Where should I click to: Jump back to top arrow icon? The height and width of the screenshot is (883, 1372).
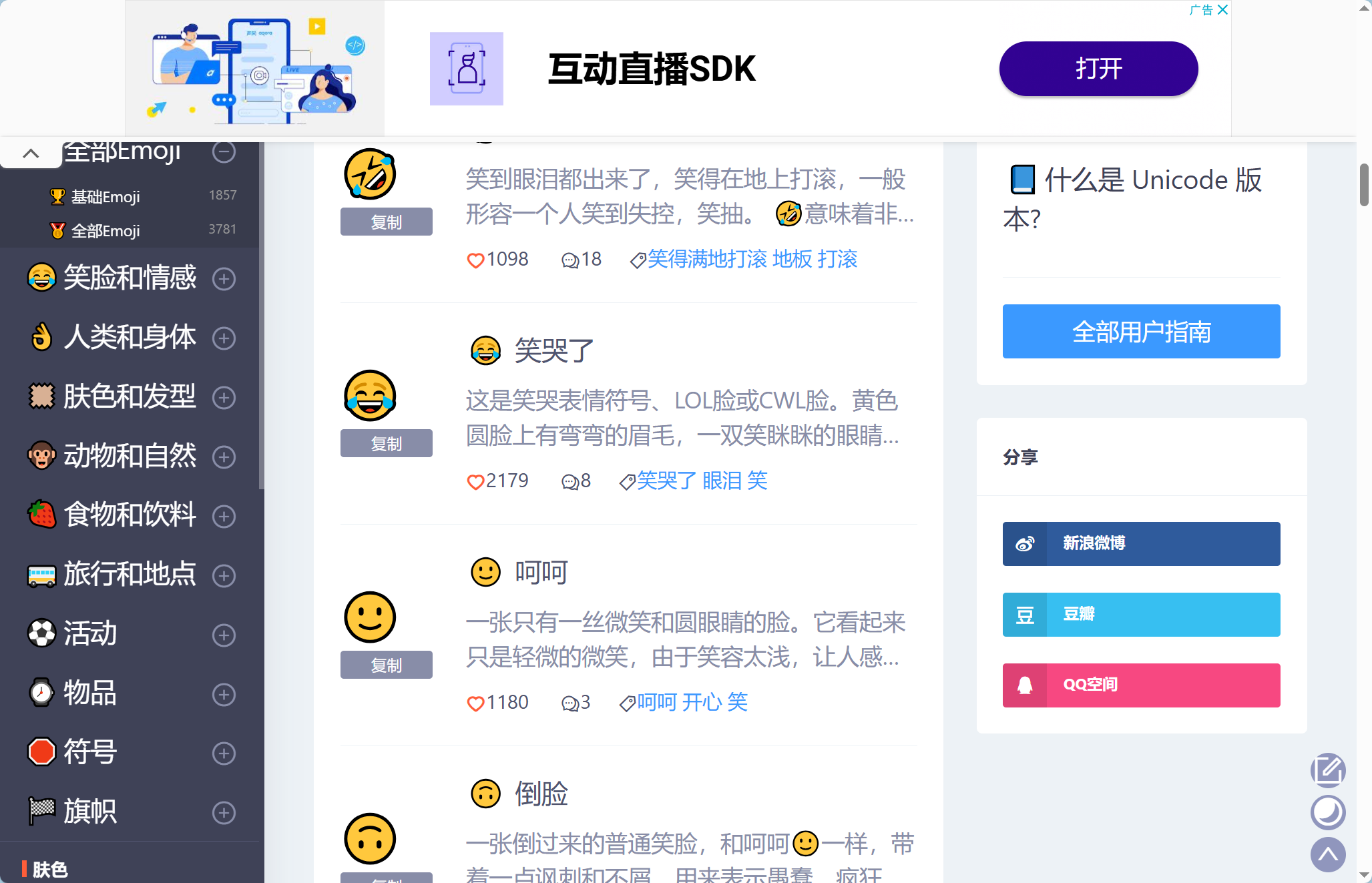[x=1328, y=854]
